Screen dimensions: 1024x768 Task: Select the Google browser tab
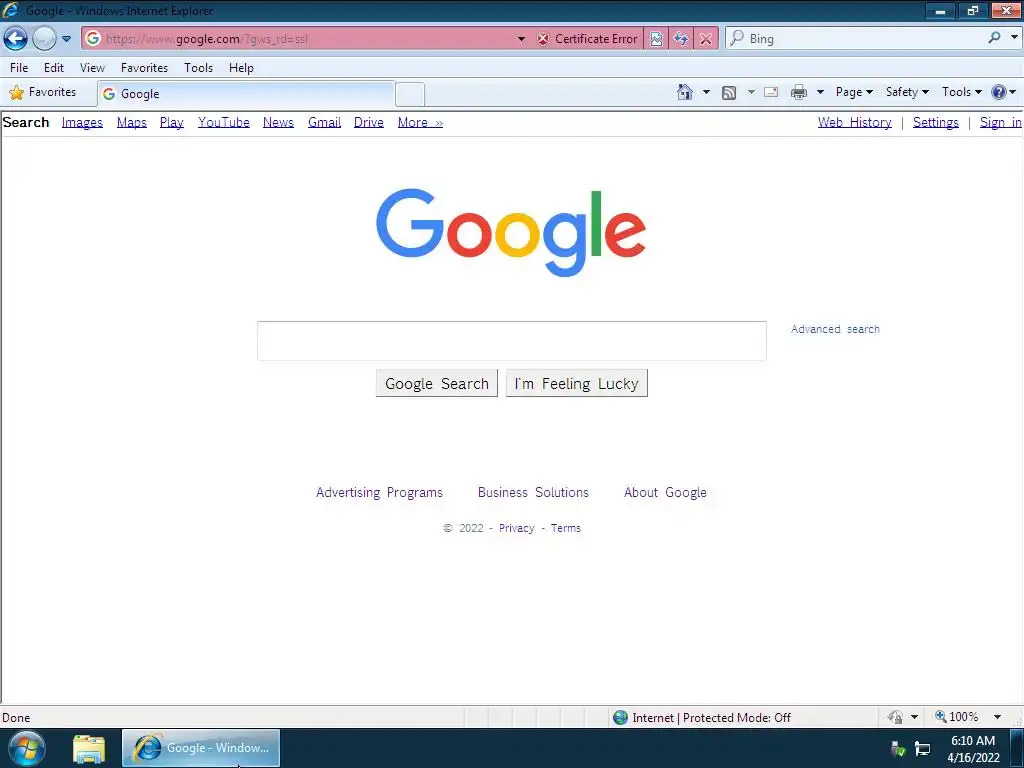point(247,94)
